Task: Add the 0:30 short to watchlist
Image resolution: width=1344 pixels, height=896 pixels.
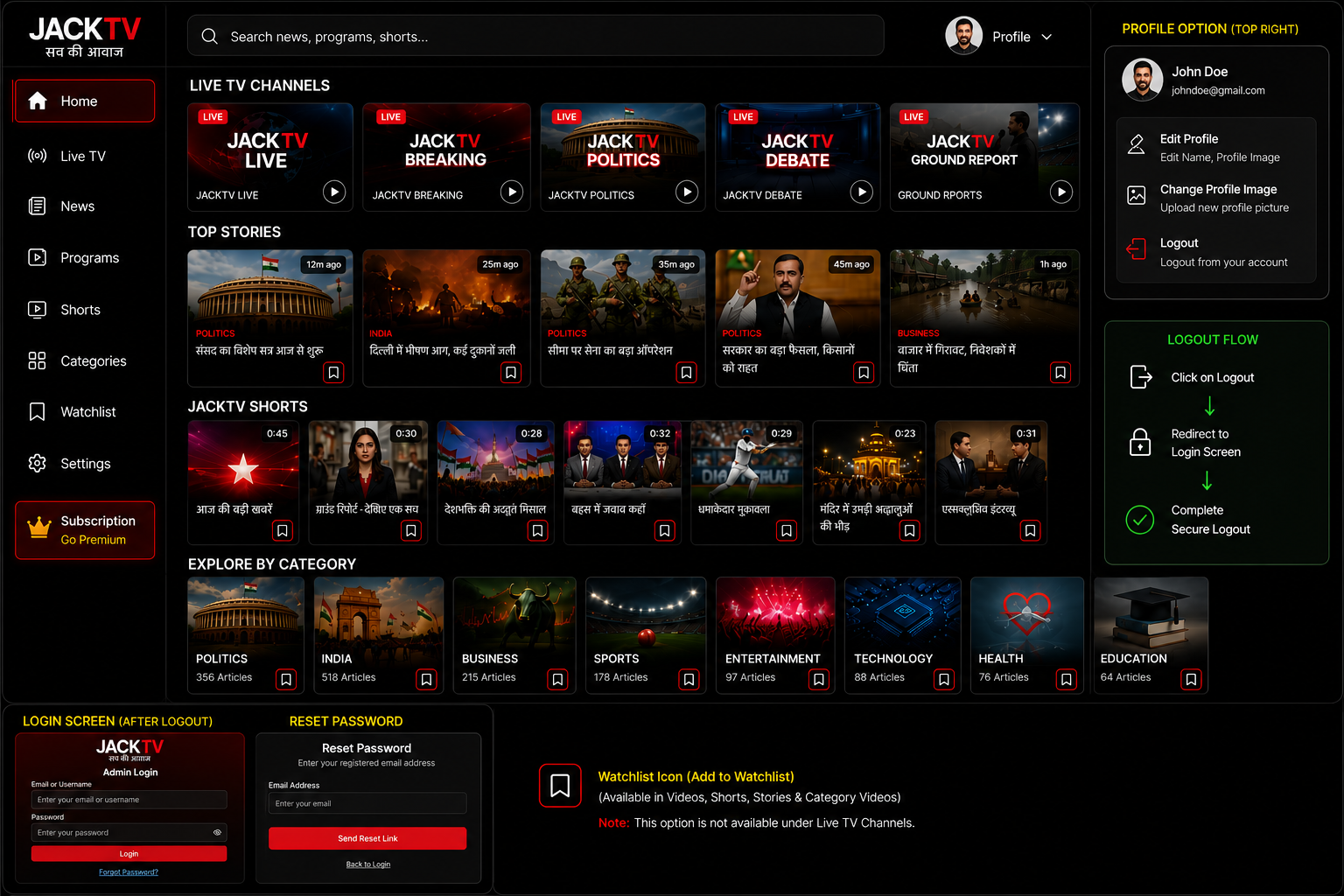Action: [x=411, y=530]
